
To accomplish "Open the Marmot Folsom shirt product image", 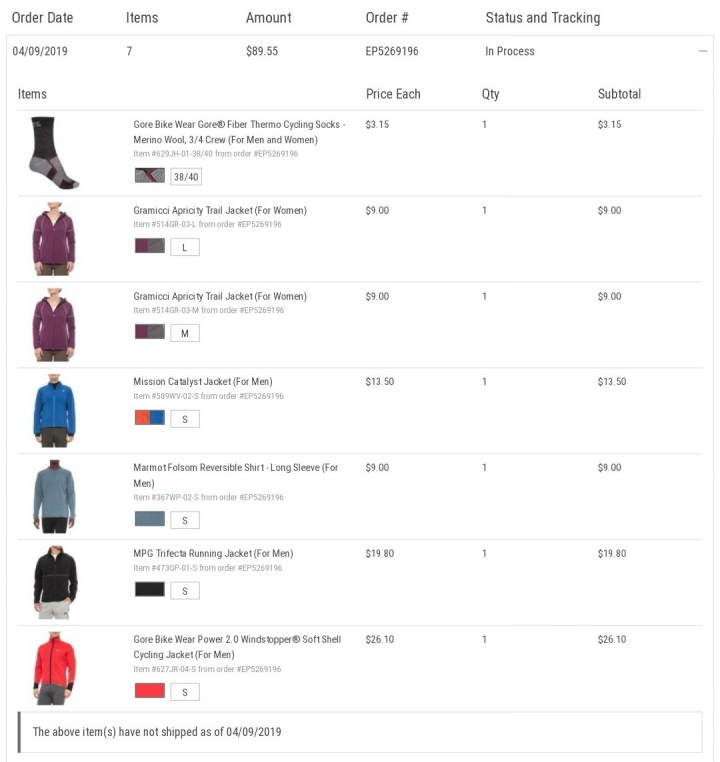I will 54,496.
